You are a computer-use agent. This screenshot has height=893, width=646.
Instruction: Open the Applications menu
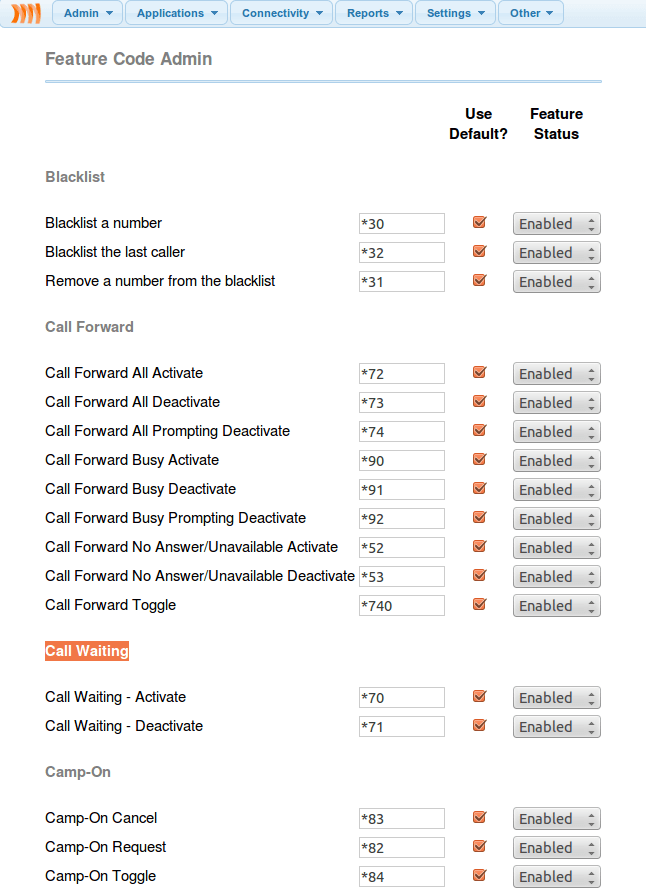176,13
